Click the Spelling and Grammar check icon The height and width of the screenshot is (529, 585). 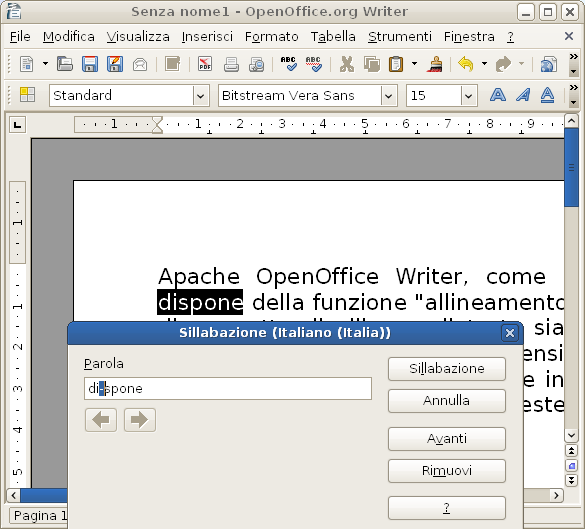(288, 64)
